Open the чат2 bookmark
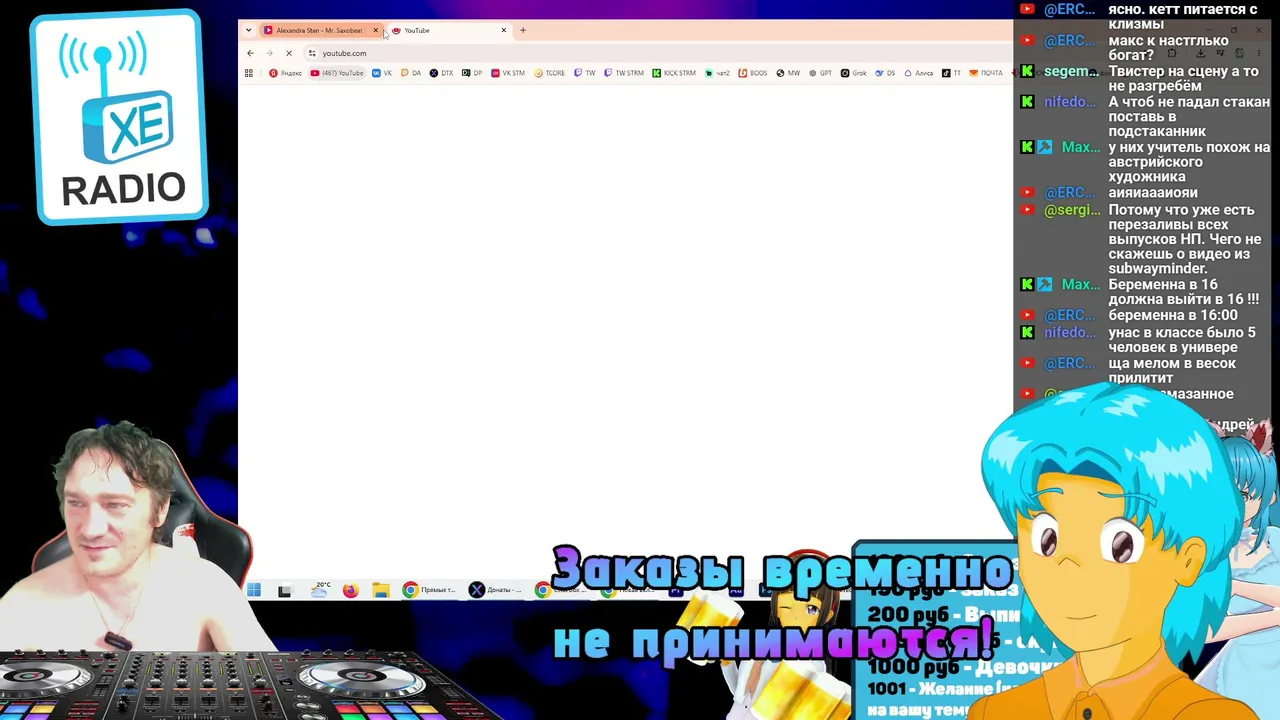 click(718, 73)
